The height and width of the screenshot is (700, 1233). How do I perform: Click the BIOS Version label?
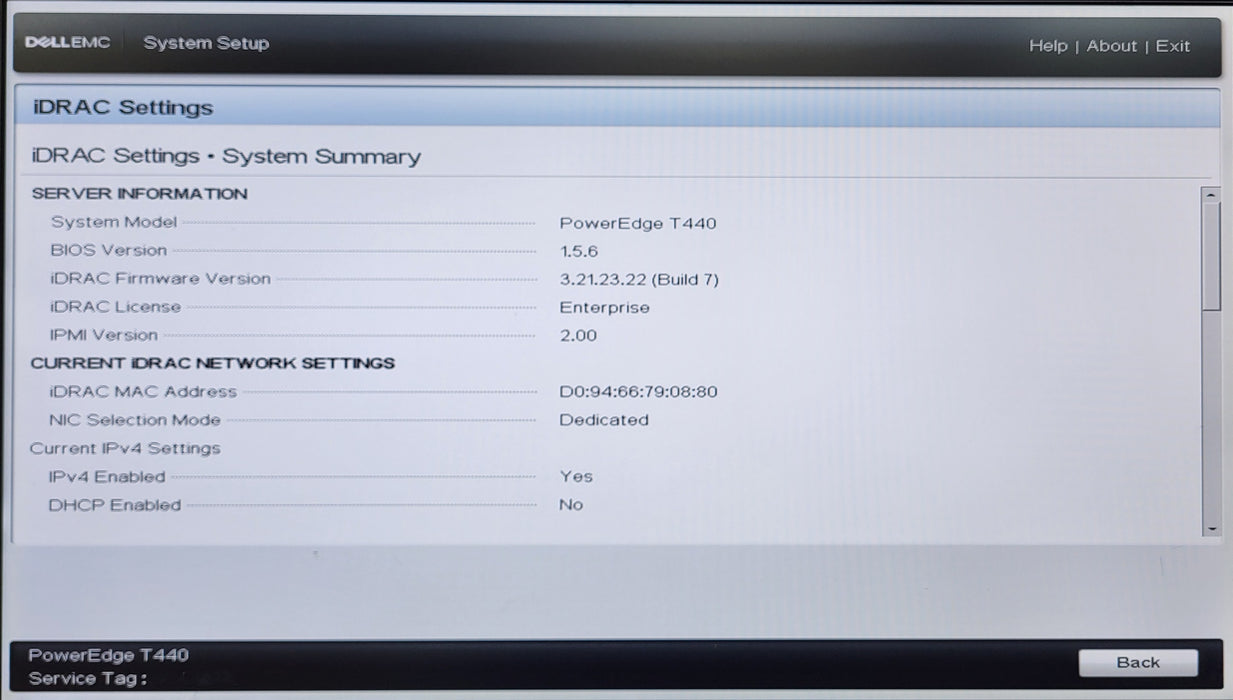108,250
